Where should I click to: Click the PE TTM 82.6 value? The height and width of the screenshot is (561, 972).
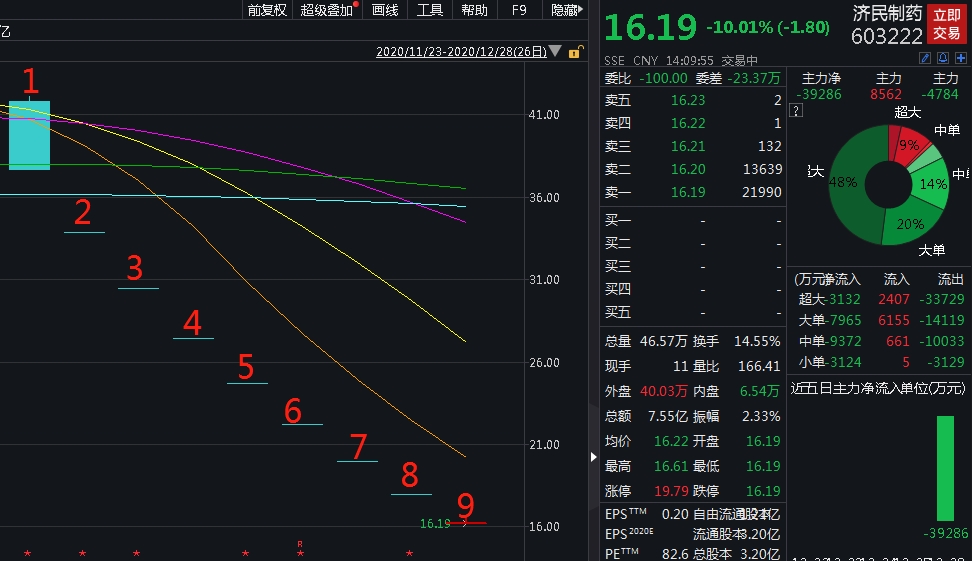[675, 554]
